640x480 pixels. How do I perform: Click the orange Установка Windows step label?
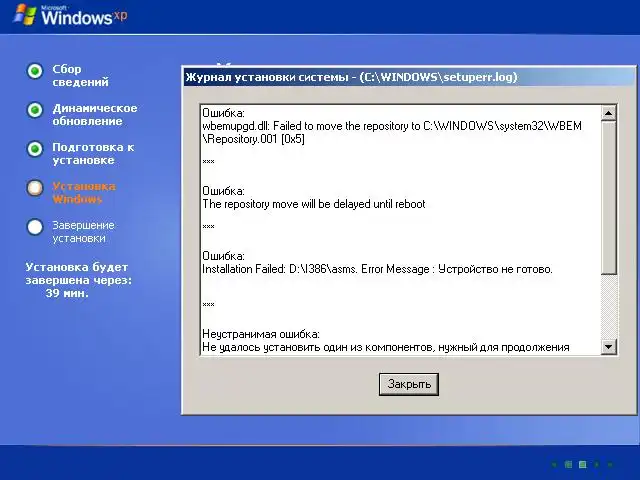(84, 193)
